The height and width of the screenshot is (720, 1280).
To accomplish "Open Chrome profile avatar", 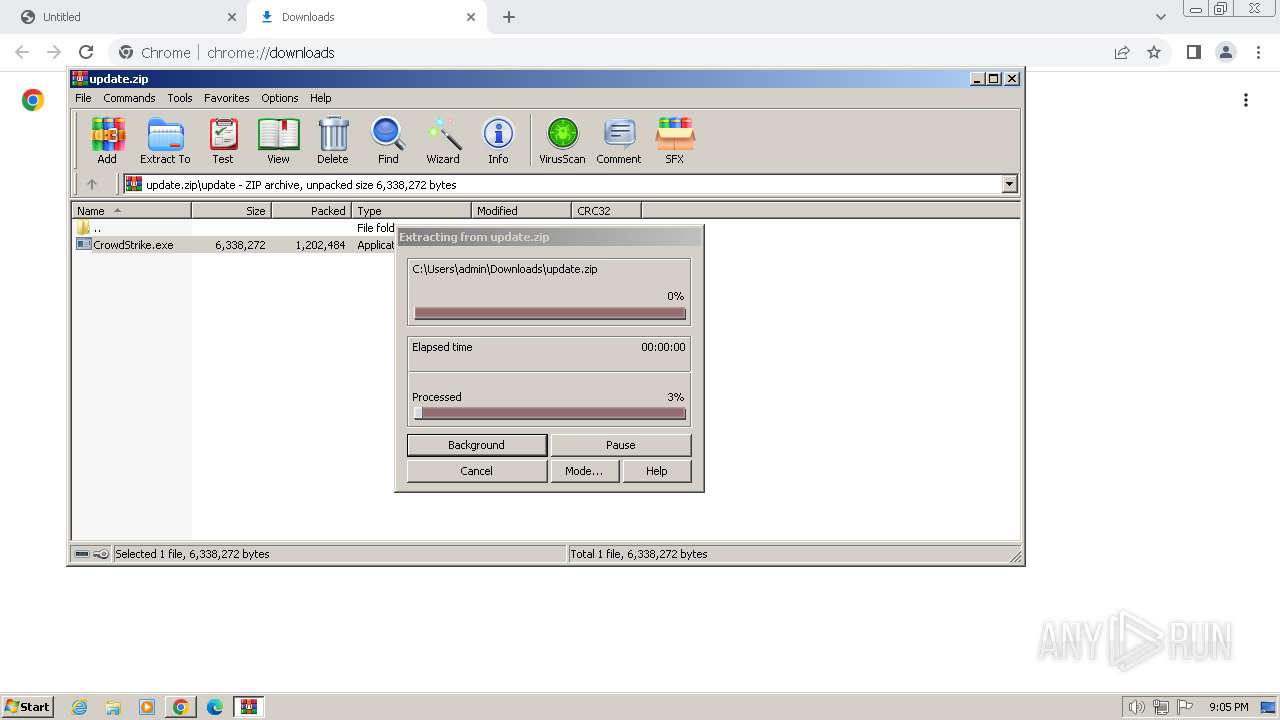I will [1226, 52].
